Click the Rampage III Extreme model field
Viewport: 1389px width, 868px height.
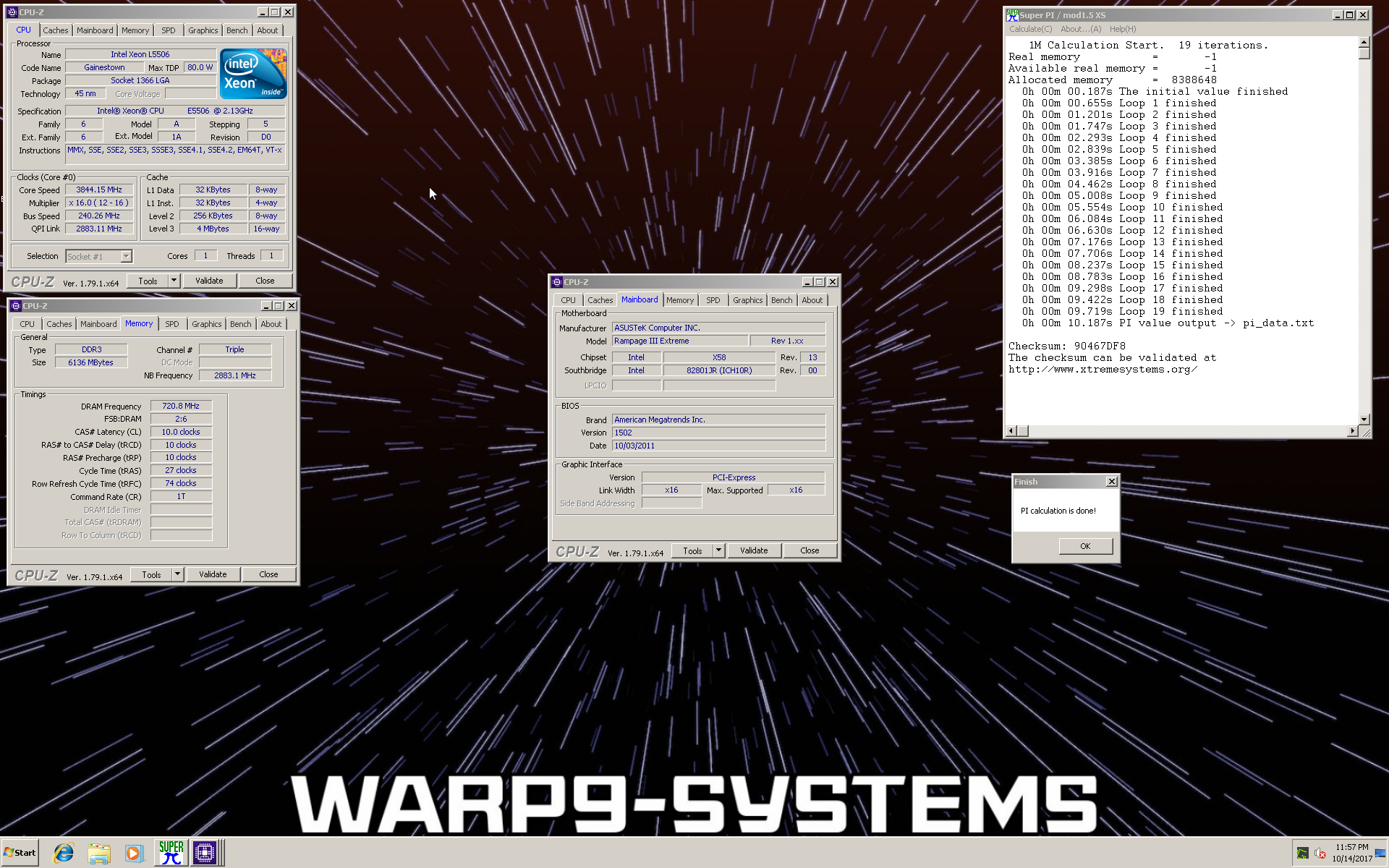click(680, 341)
